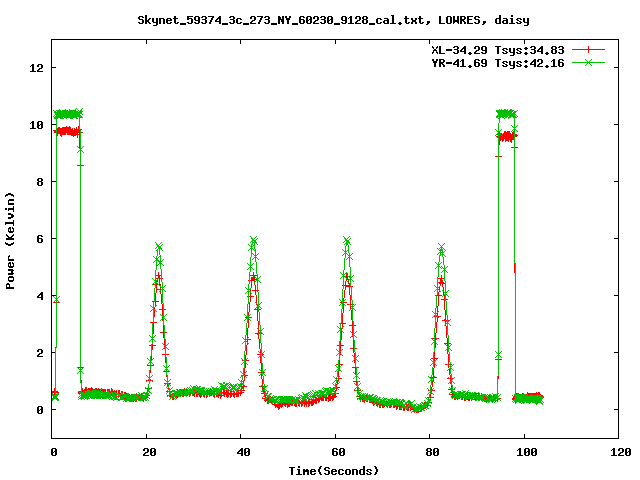Click the y-axis tick label 4
Viewport: 640px width, 480px height.
(40, 296)
